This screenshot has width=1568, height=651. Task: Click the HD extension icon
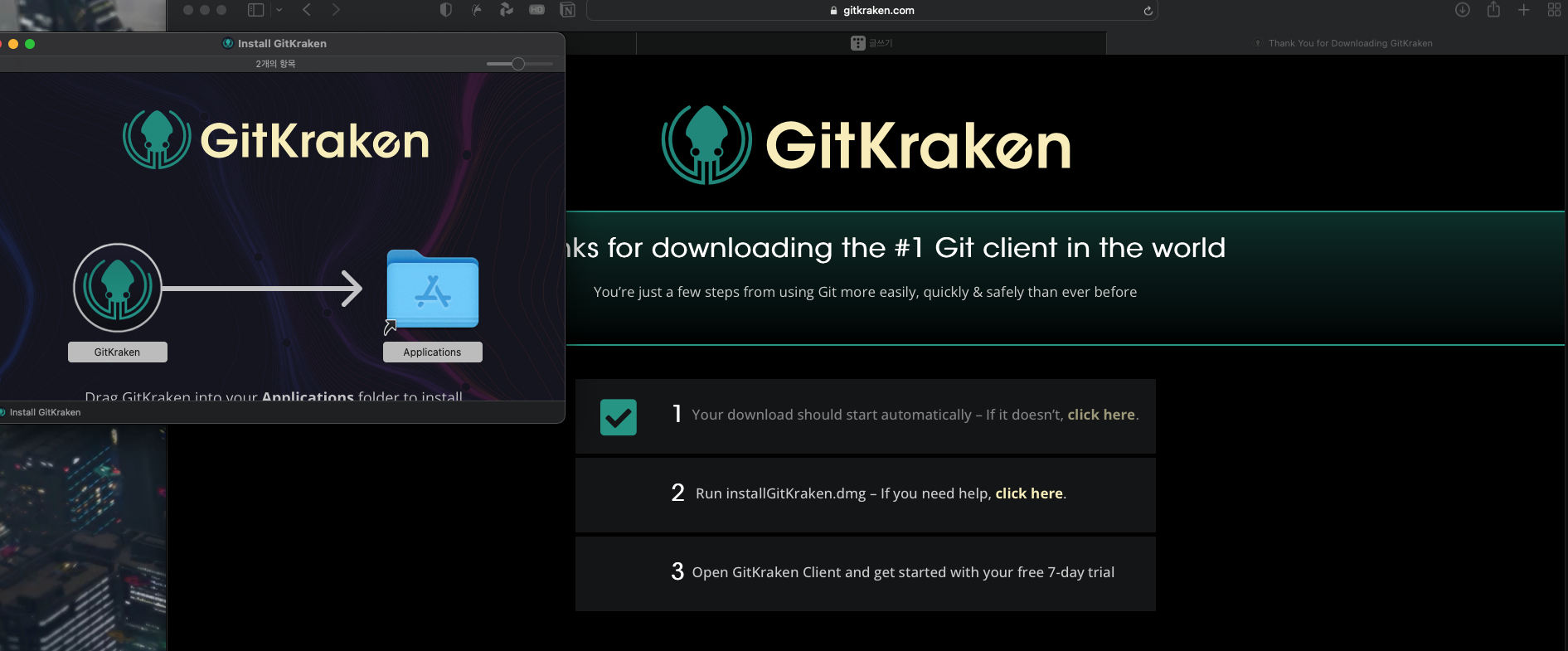537,10
